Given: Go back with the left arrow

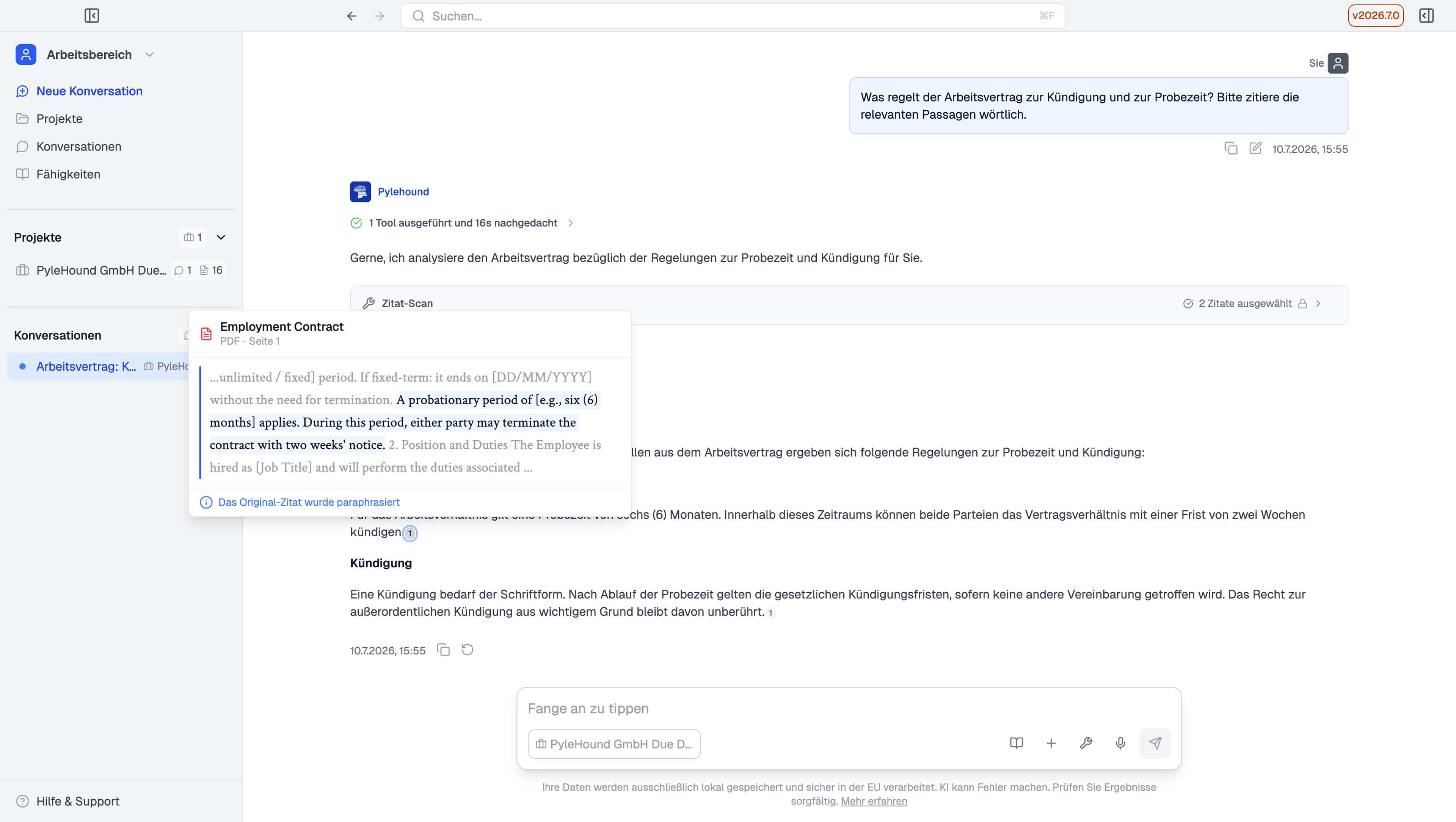Looking at the screenshot, I should 351,16.
